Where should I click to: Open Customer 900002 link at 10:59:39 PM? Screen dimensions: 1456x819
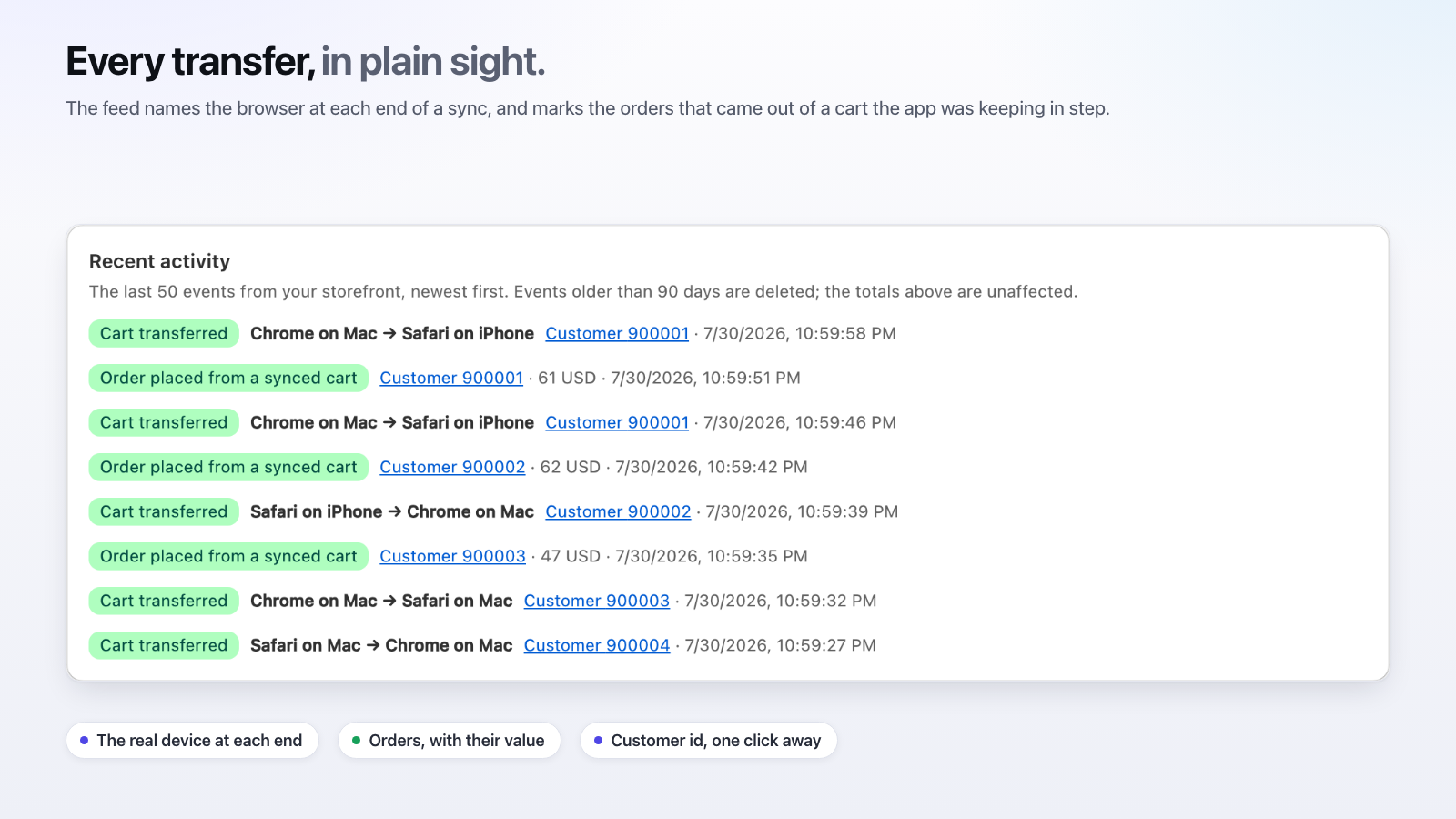click(618, 511)
